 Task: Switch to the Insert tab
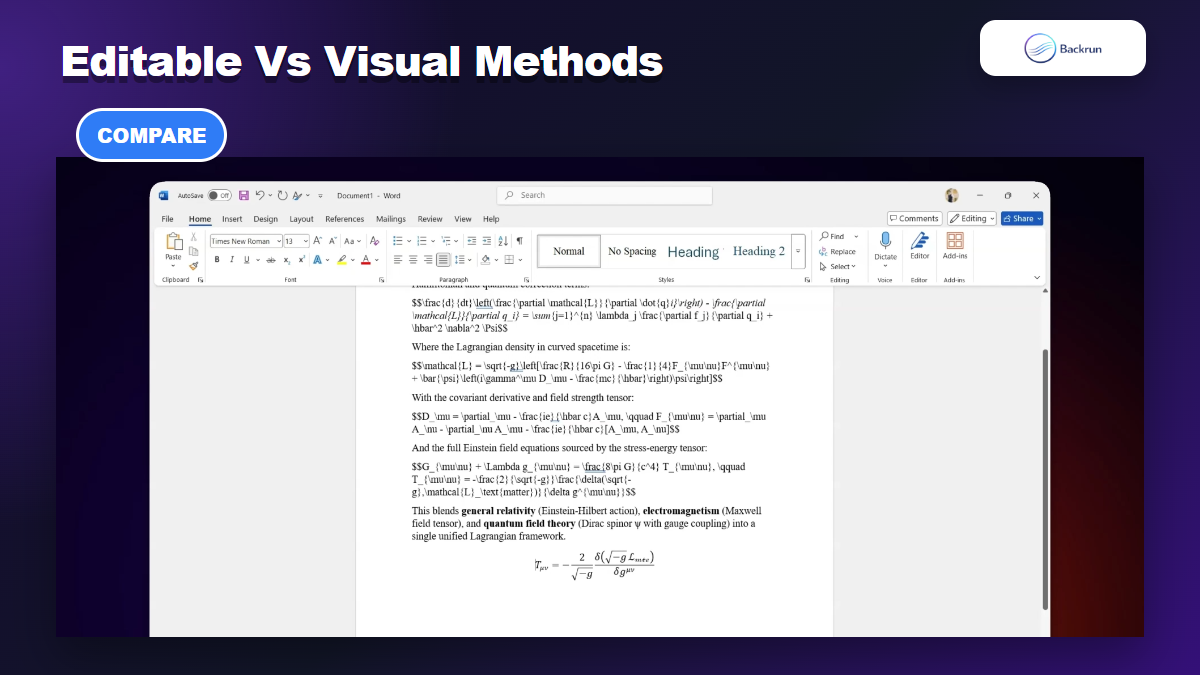pyautogui.click(x=232, y=219)
